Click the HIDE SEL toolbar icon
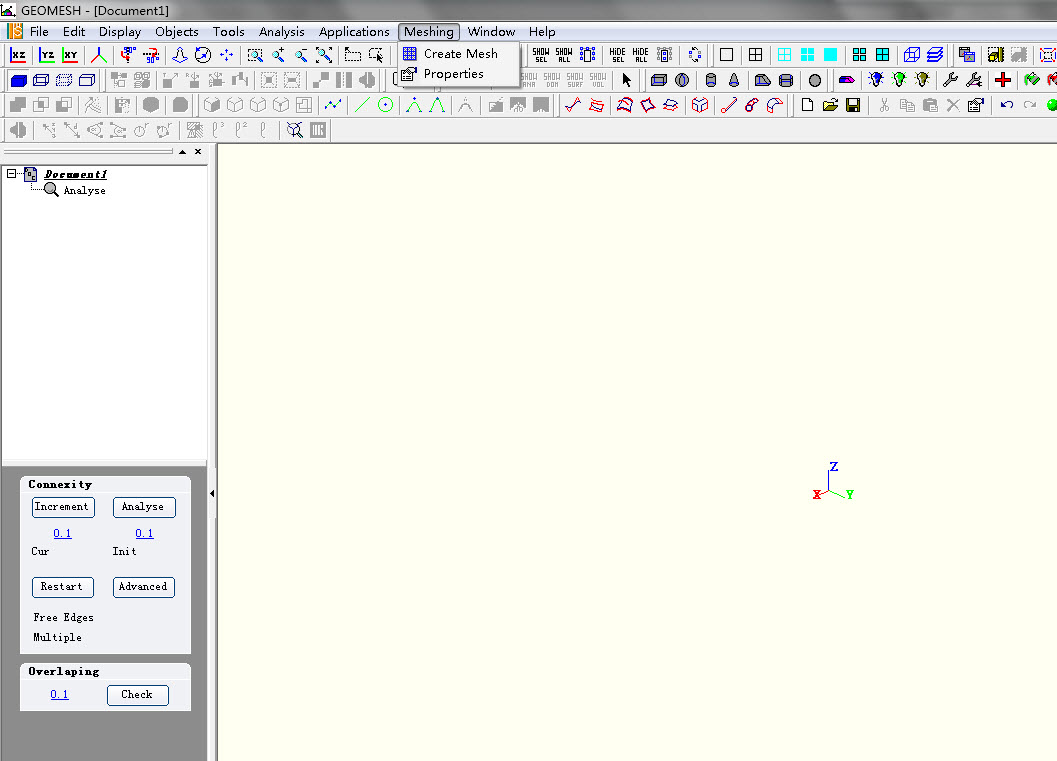 pos(617,55)
